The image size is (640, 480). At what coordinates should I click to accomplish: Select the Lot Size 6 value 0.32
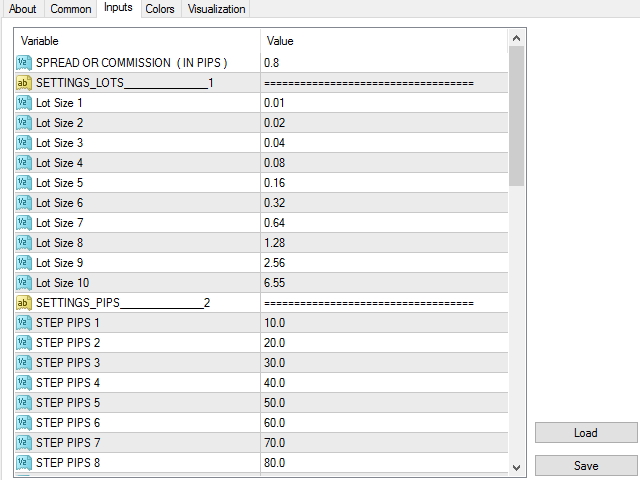tap(274, 203)
